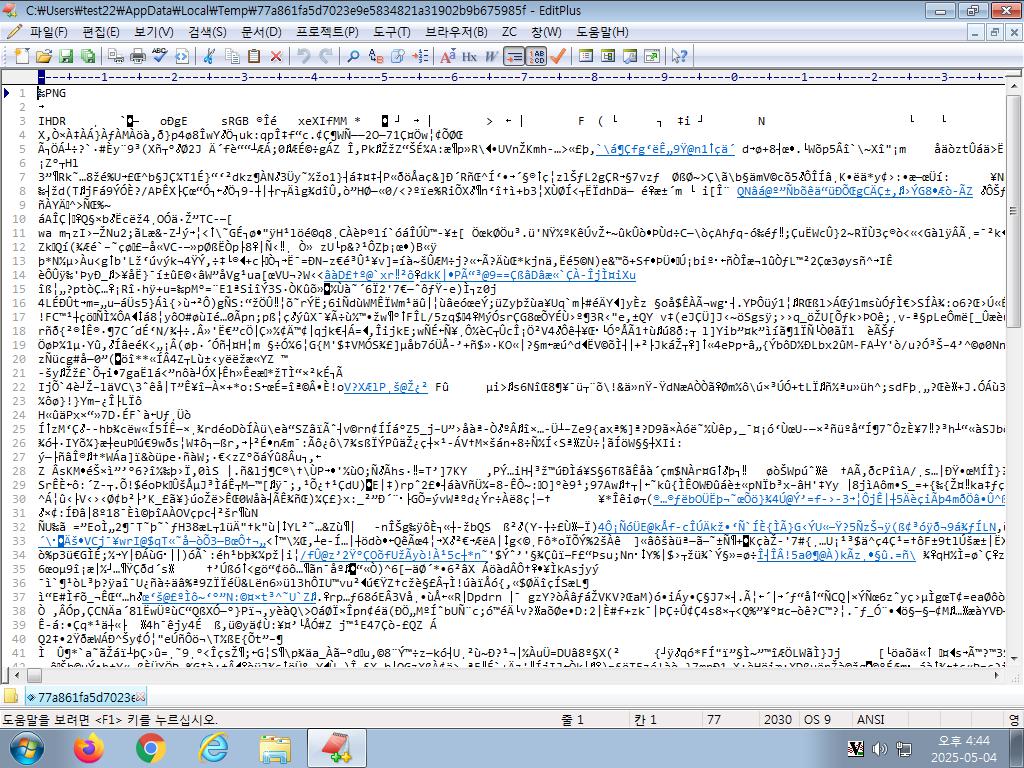Viewport: 1024px width, 768px height.
Task: Click the Redo arrow icon
Action: pyautogui.click(x=326, y=56)
